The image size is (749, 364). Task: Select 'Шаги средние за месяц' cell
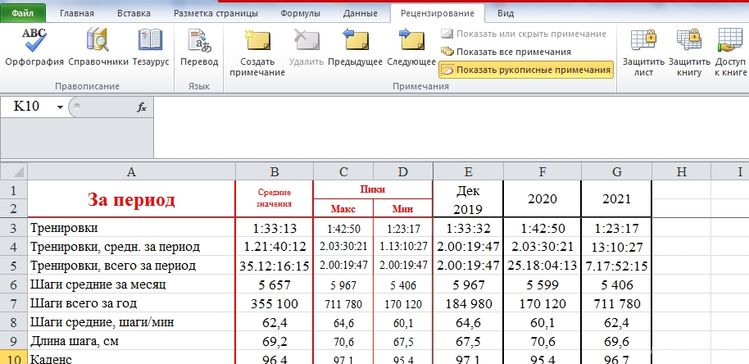(x=131, y=285)
